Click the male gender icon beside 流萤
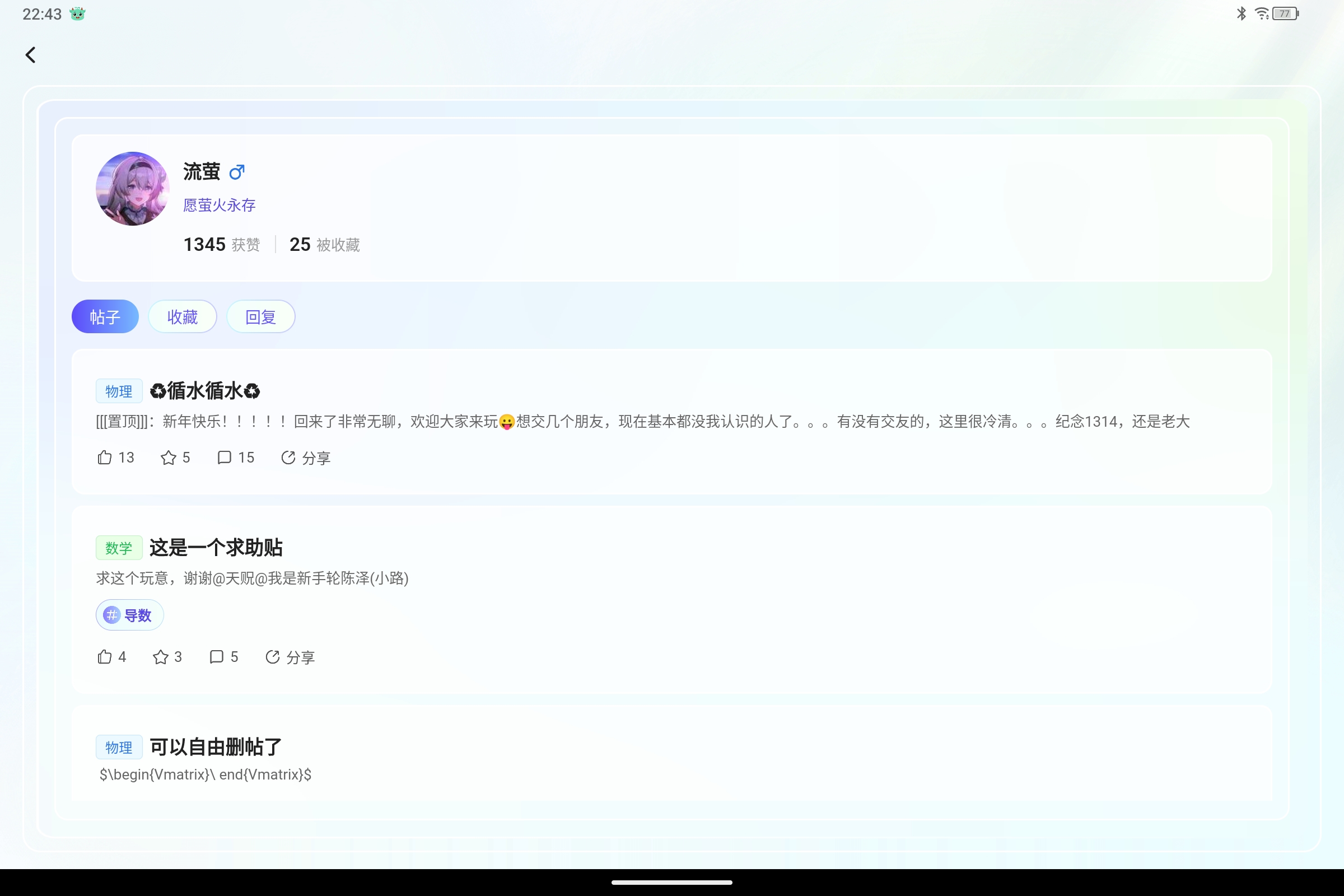 (236, 171)
